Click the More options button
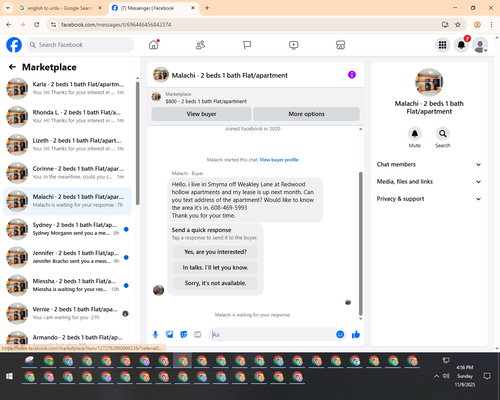Image resolution: width=500 pixels, height=400 pixels. (306, 114)
